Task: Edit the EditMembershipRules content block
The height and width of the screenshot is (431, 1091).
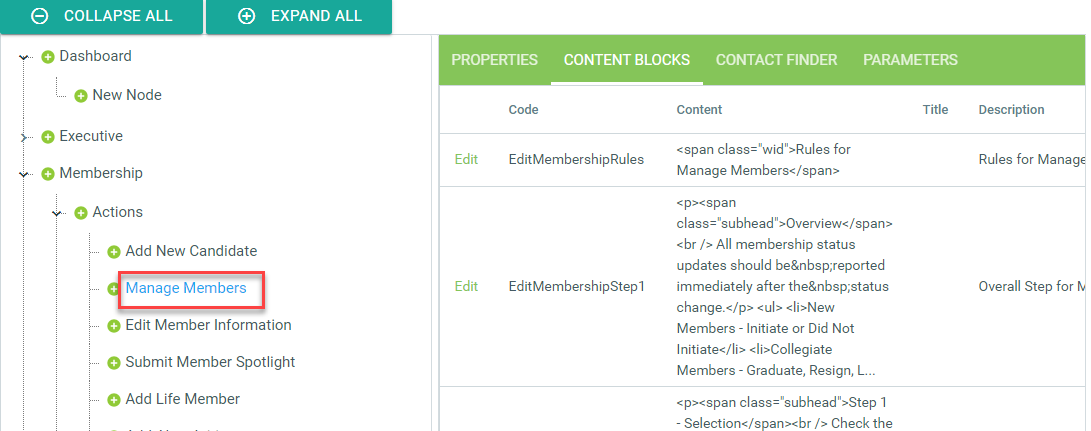Action: [466, 159]
